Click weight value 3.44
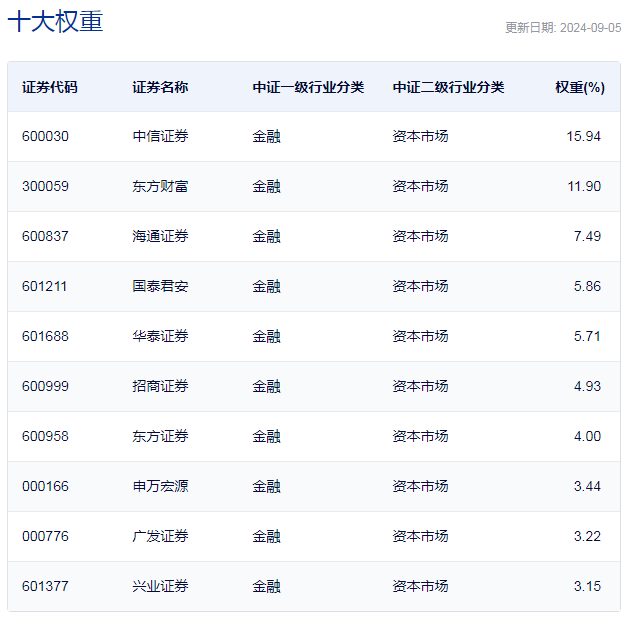 pyautogui.click(x=587, y=486)
